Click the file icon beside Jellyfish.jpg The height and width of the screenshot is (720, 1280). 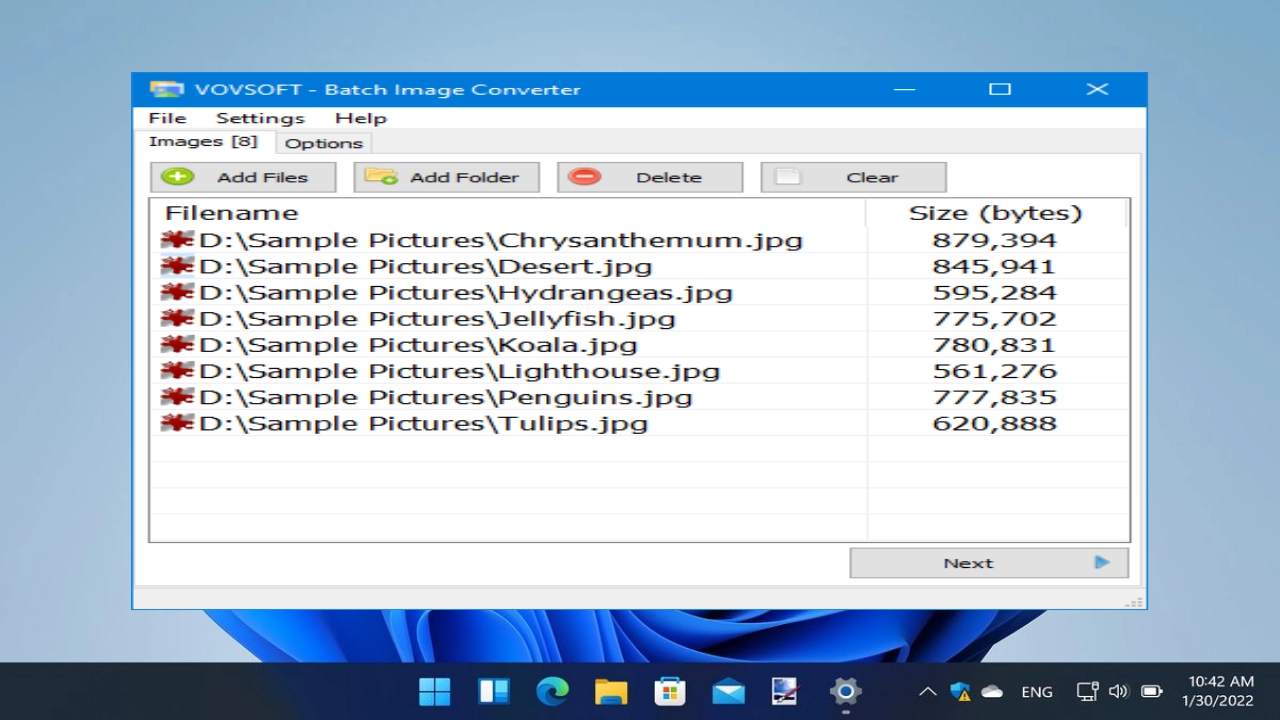(x=177, y=317)
